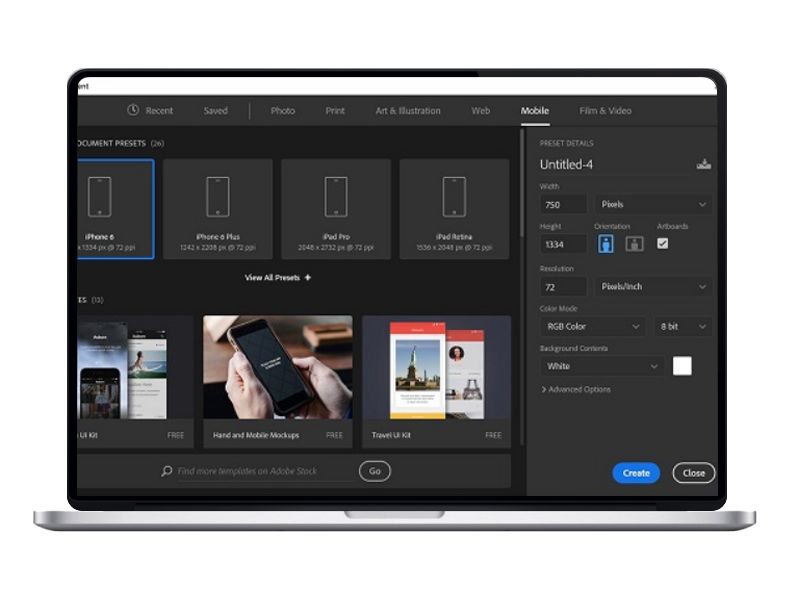800x600 pixels.
Task: Set orientation to portrait
Action: (x=606, y=244)
